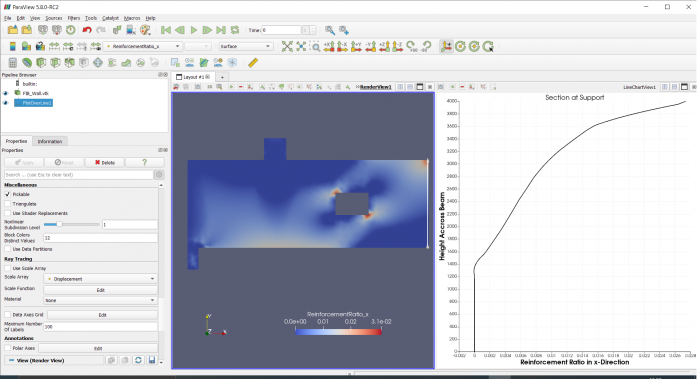This screenshot has height=379, width=700.
Task: Open the ReinforcementRatio_x coloring dropdown
Action: pyautogui.click(x=142, y=46)
